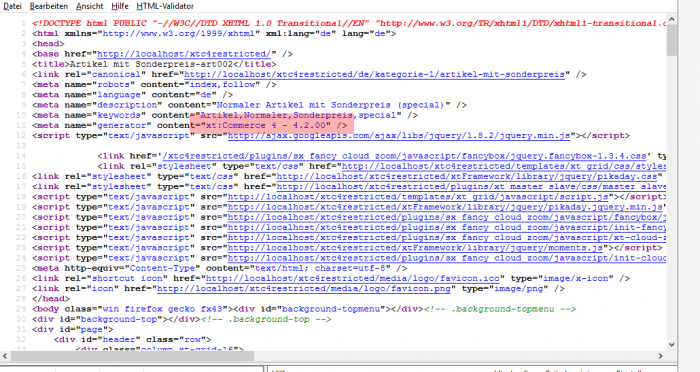This screenshot has width=700, height=372.
Task: Click the horizontal scrollbar left arrow
Action: point(5,356)
